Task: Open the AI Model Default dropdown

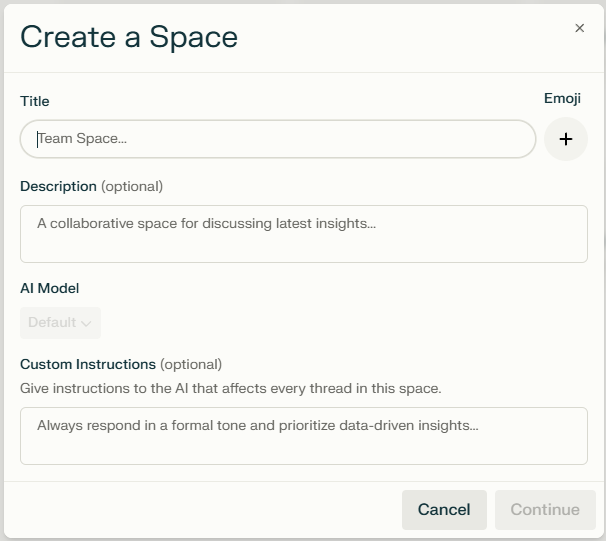Action: pyautogui.click(x=60, y=322)
